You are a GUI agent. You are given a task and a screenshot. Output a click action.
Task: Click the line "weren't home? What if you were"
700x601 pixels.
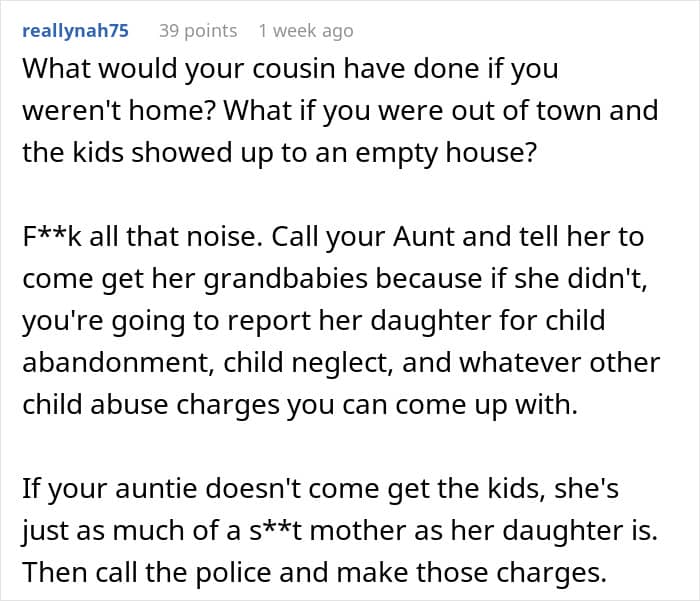point(340,110)
